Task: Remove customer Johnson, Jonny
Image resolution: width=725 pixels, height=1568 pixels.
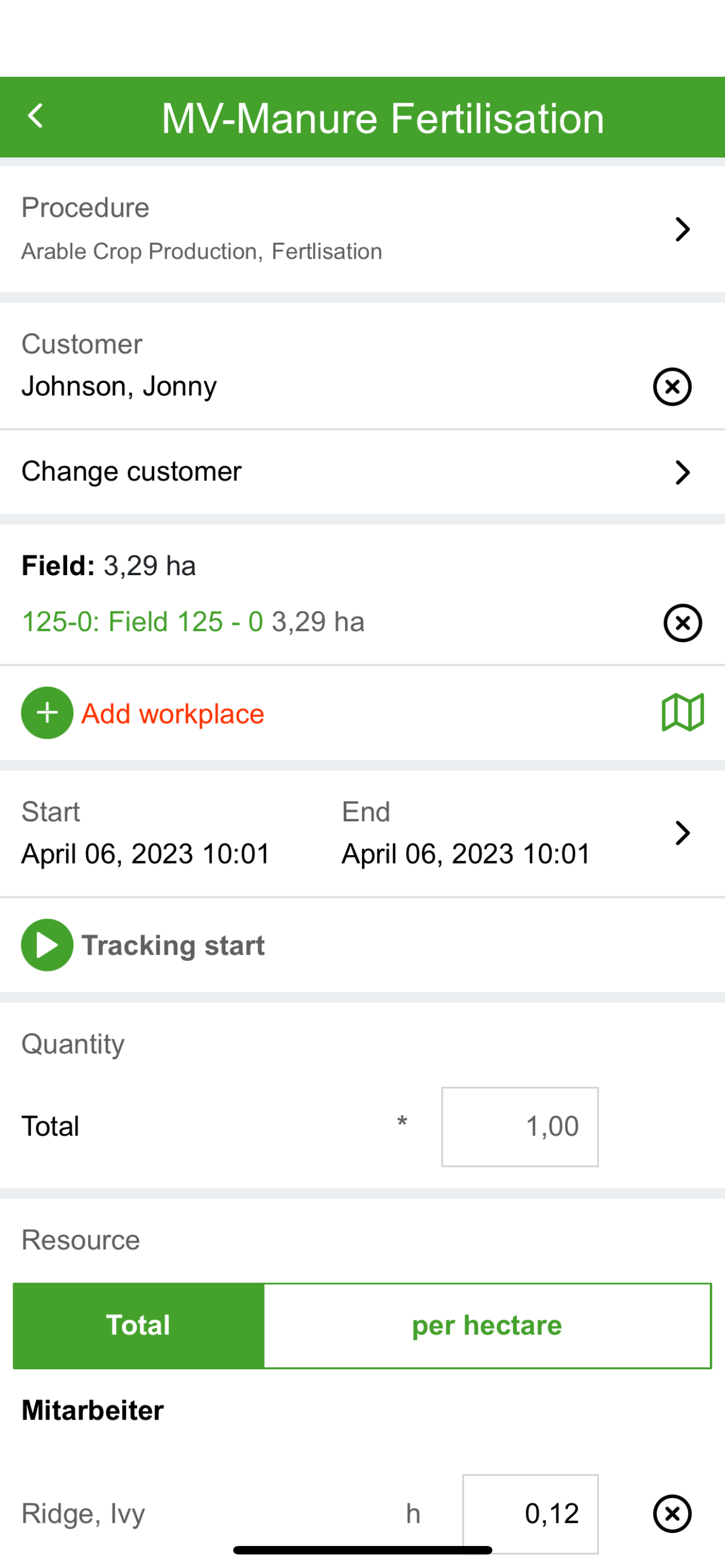Action: (x=672, y=387)
